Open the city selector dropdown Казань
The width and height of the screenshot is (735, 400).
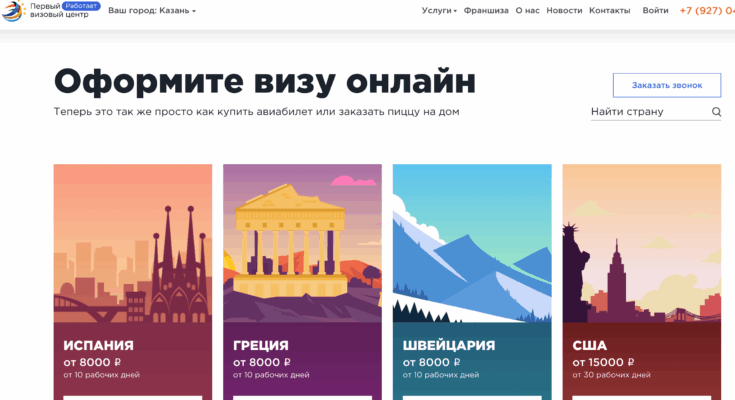(x=152, y=10)
